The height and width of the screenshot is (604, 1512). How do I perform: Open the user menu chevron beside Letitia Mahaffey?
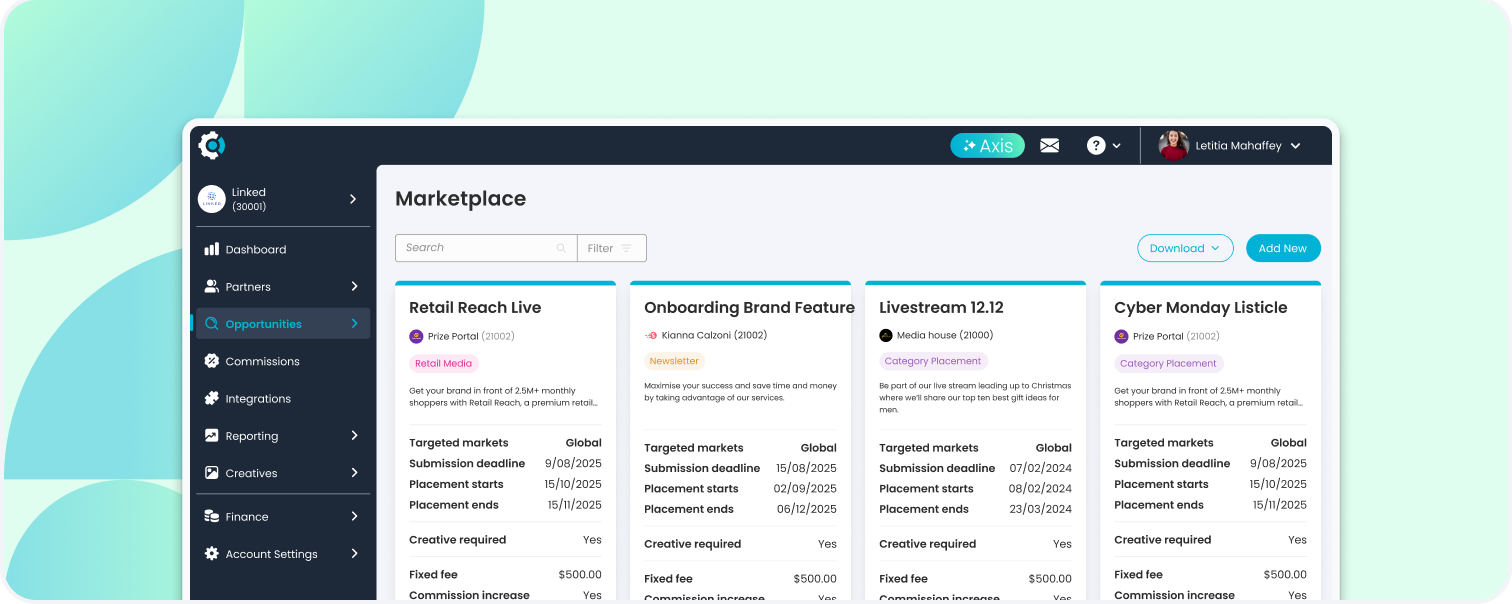point(1296,146)
